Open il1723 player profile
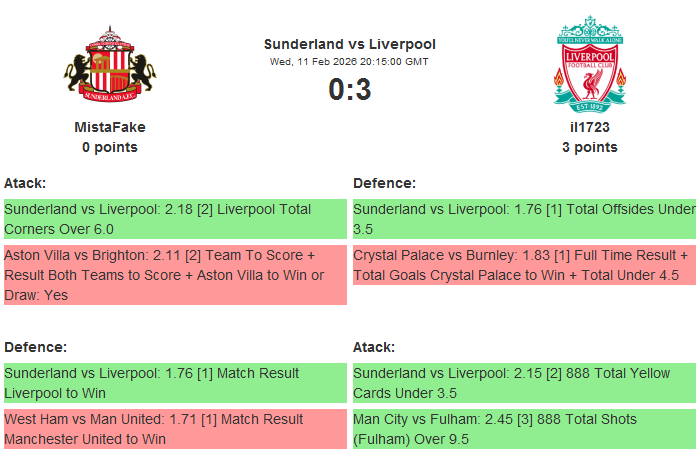The height and width of the screenshot is (460, 700). pos(590,127)
